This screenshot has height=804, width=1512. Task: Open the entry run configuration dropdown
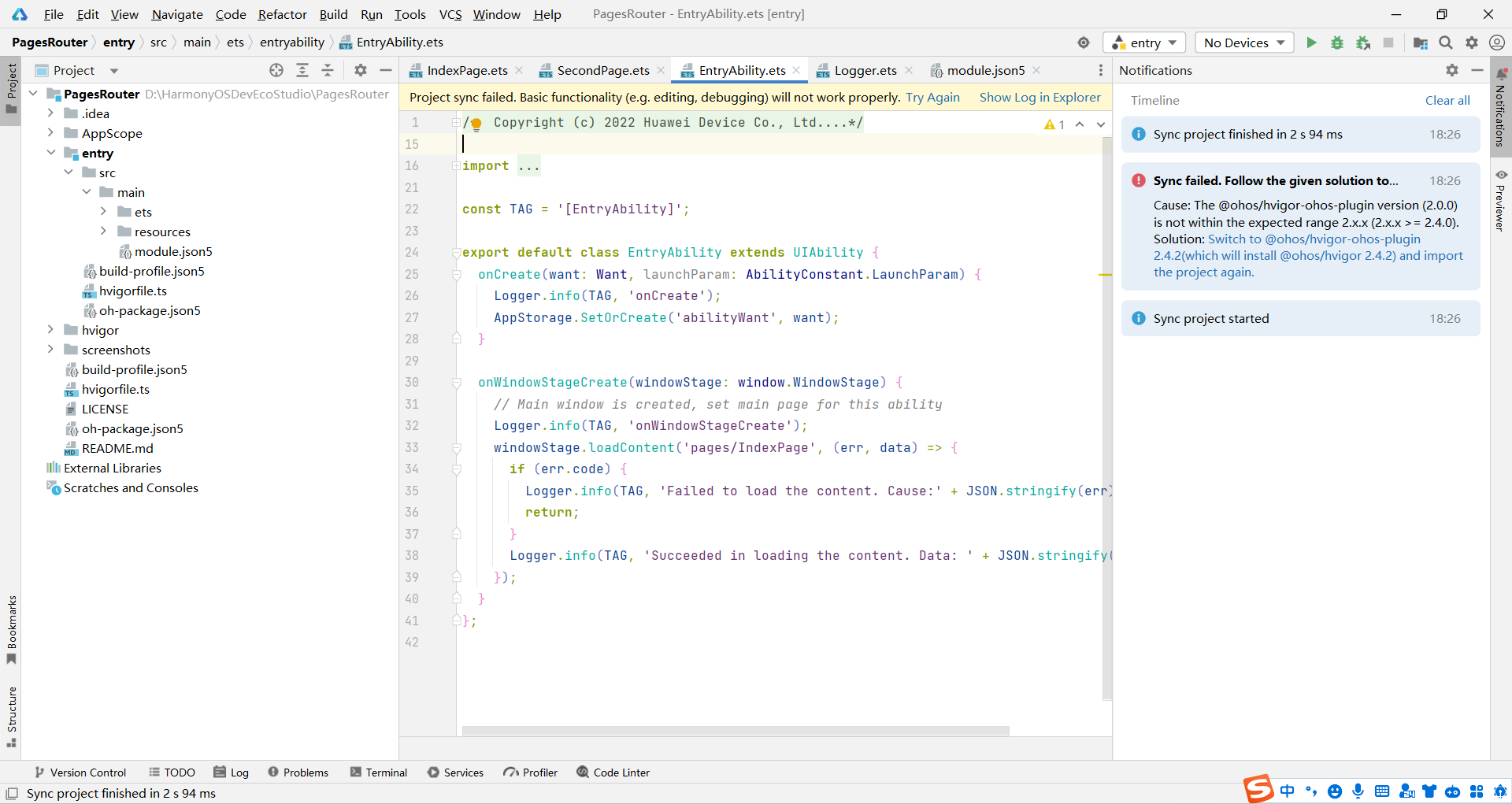tap(1144, 43)
